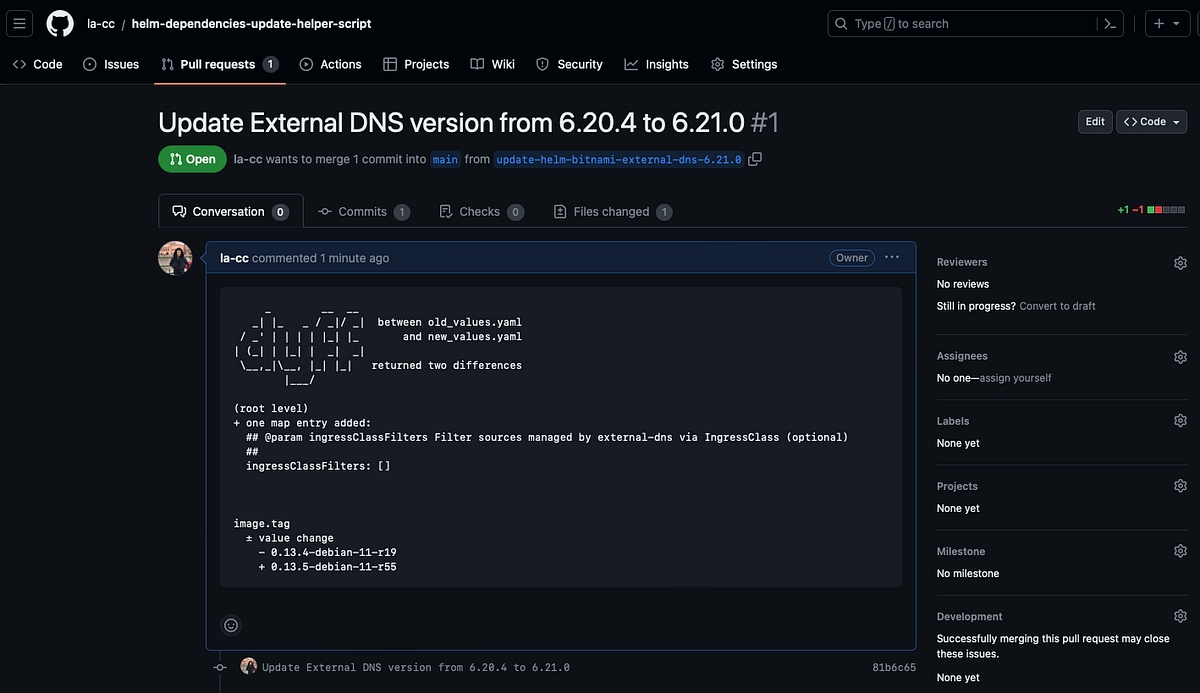Click the GitHub logo
The image size is (1200, 693).
pos(60,23)
